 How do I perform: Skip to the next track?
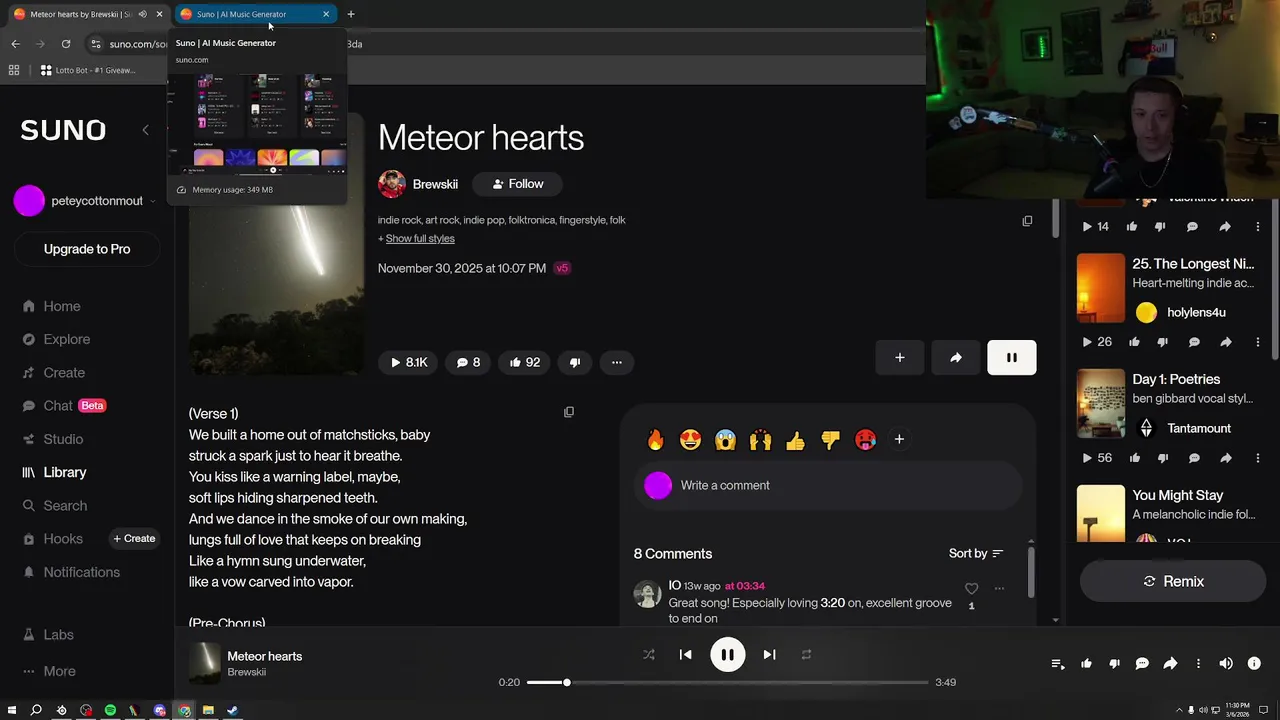[769, 655]
